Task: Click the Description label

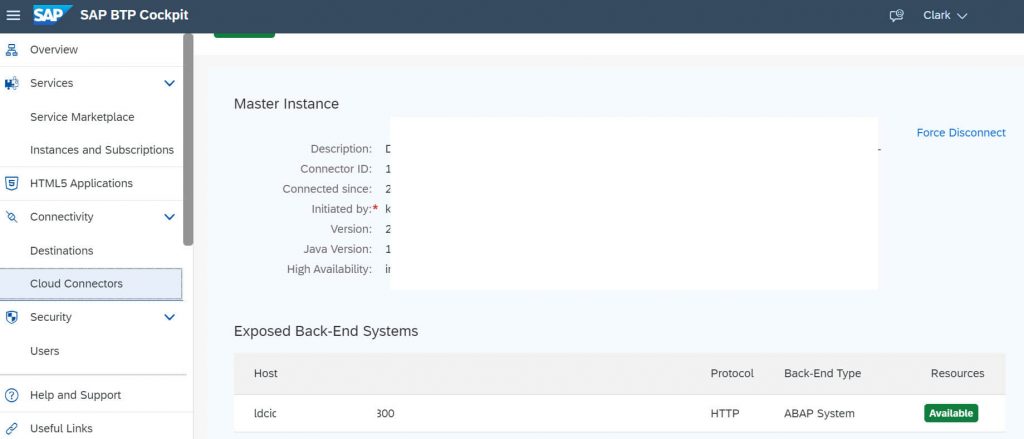Action: [341, 149]
